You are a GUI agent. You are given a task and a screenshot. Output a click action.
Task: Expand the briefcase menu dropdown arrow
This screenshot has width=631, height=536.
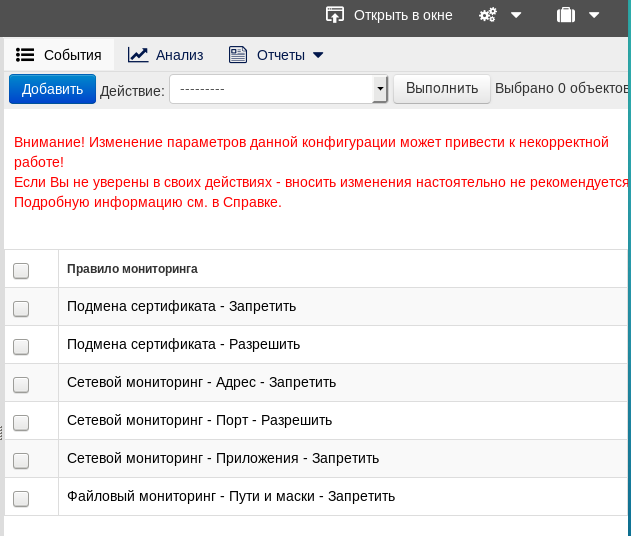point(594,15)
